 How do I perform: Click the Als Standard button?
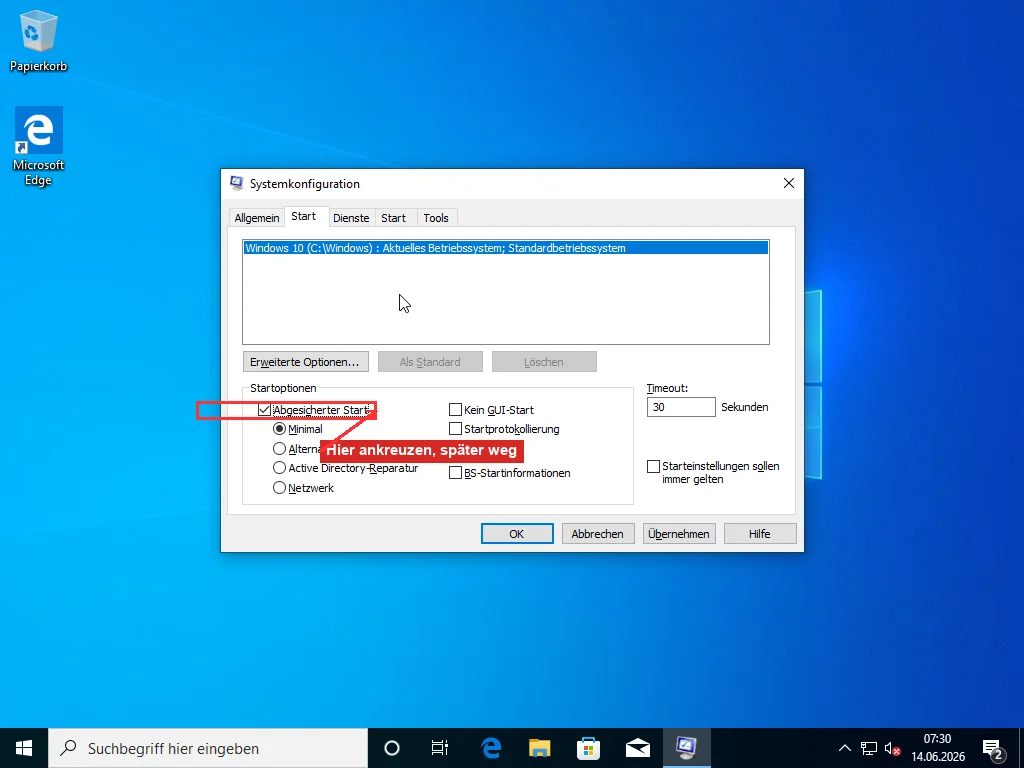(430, 362)
